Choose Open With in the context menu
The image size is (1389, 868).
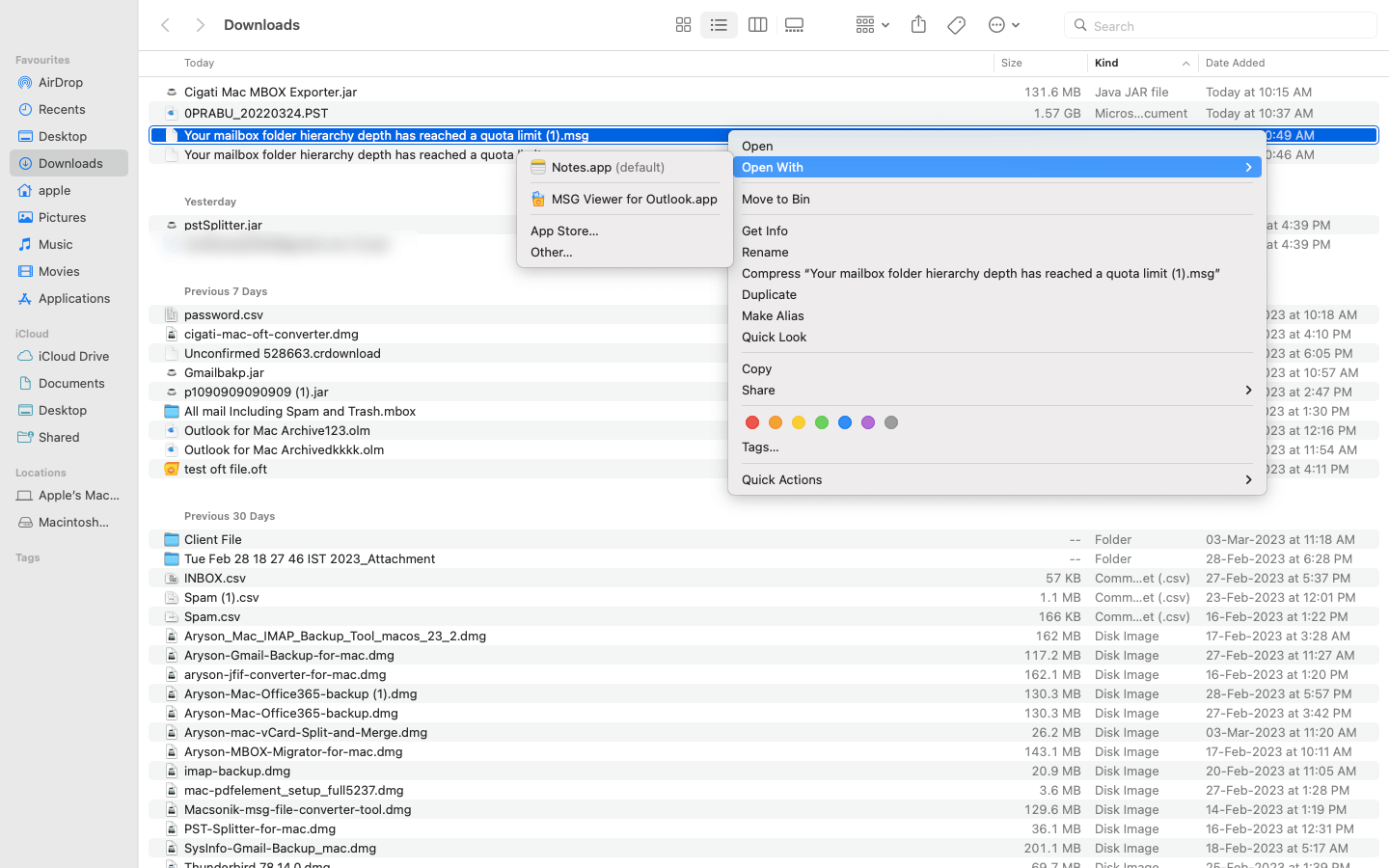tap(996, 167)
